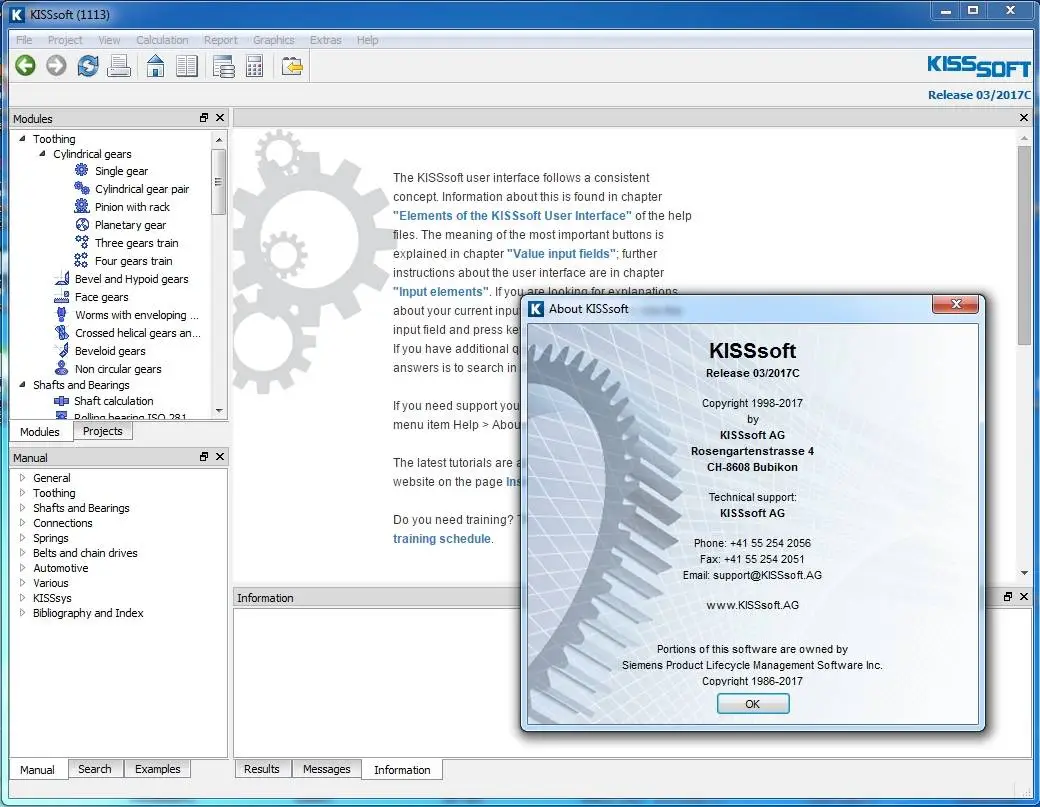
Task: Expand Connections in the Manual tree
Action: (x=23, y=523)
